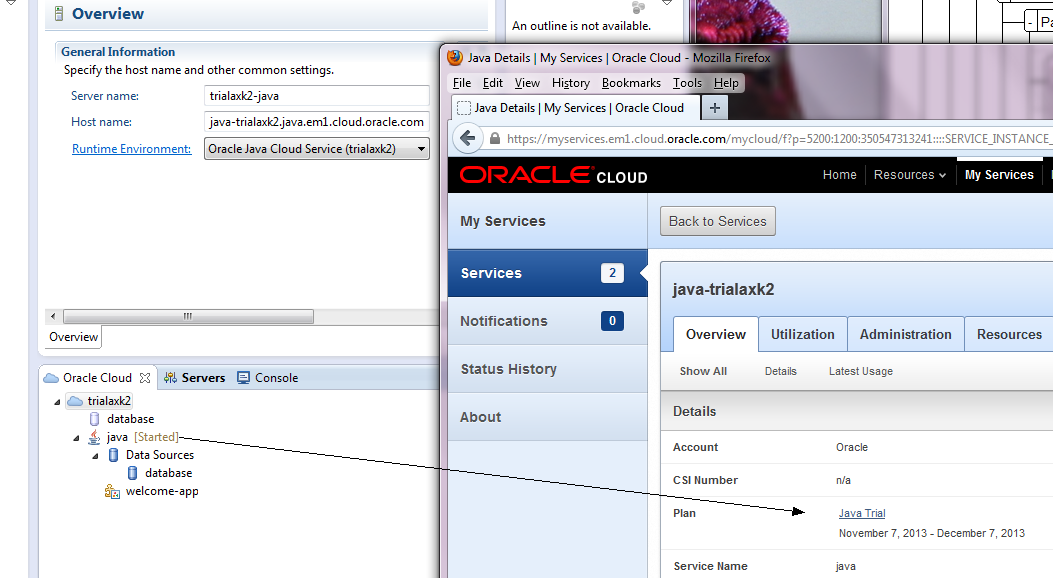The width and height of the screenshot is (1053, 578).
Task: Open Firefox File menu
Action: pos(462,83)
